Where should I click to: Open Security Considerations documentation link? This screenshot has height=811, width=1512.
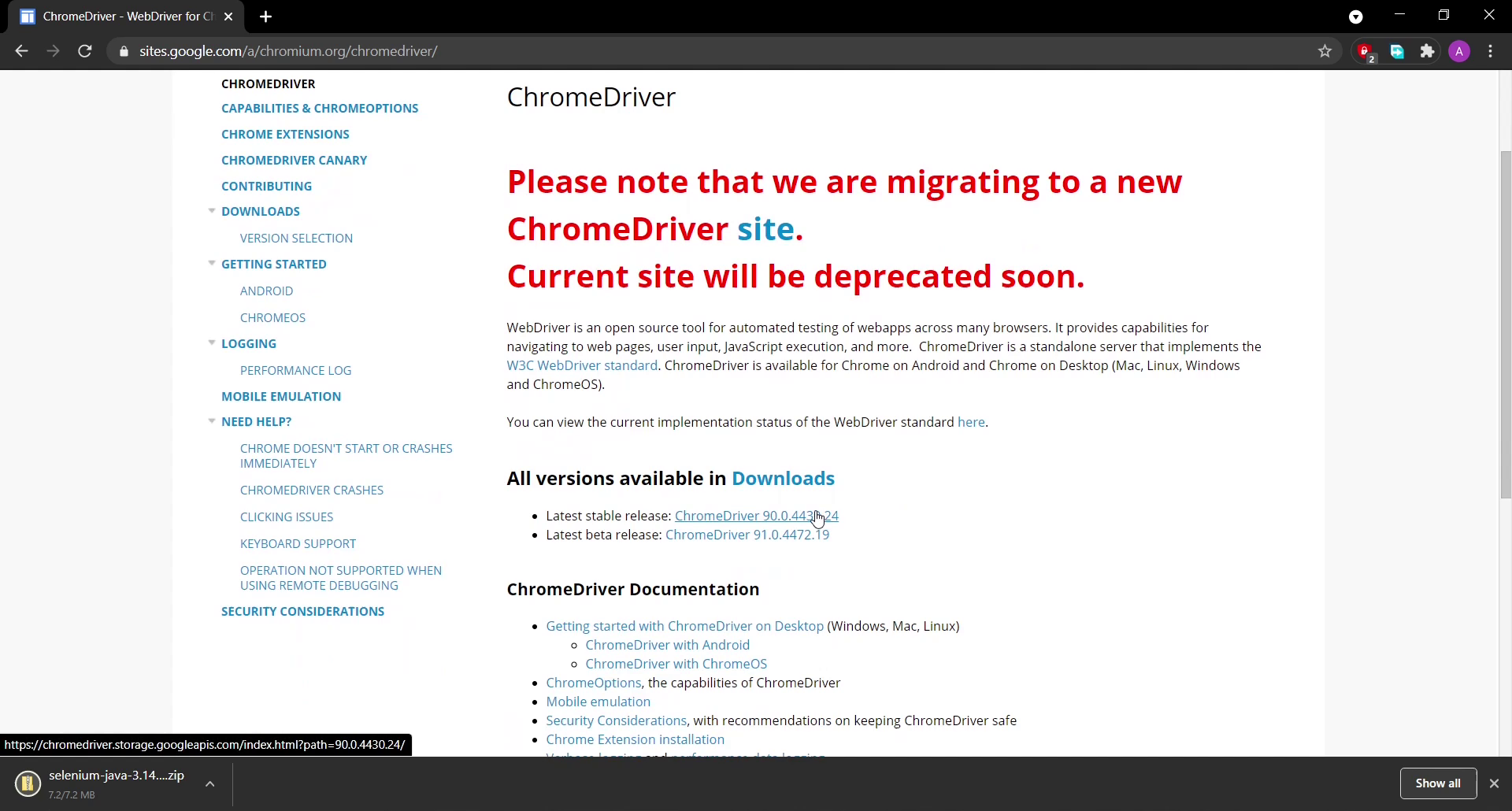click(616, 720)
